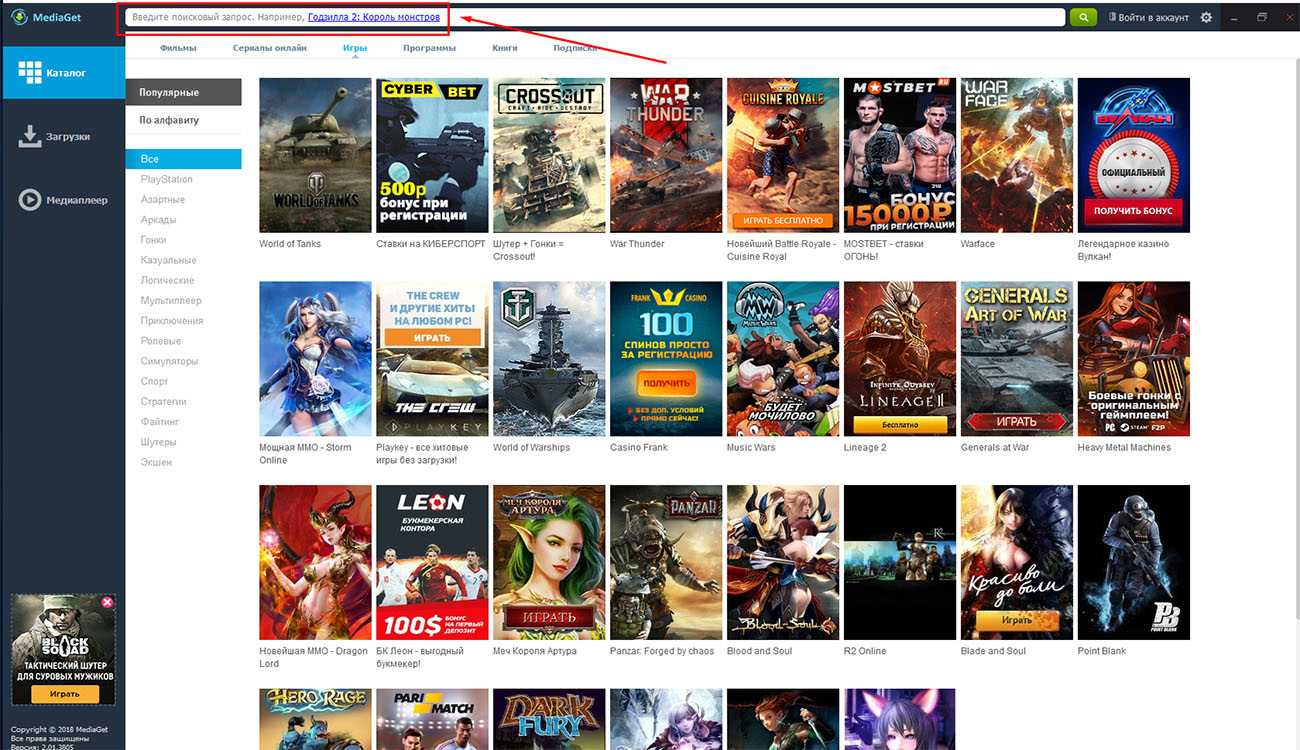Click ИГРАТЬ БЕСПЛАТНО on Cuisine Royale
The width and height of the screenshot is (1300, 750).
pyautogui.click(x=783, y=220)
